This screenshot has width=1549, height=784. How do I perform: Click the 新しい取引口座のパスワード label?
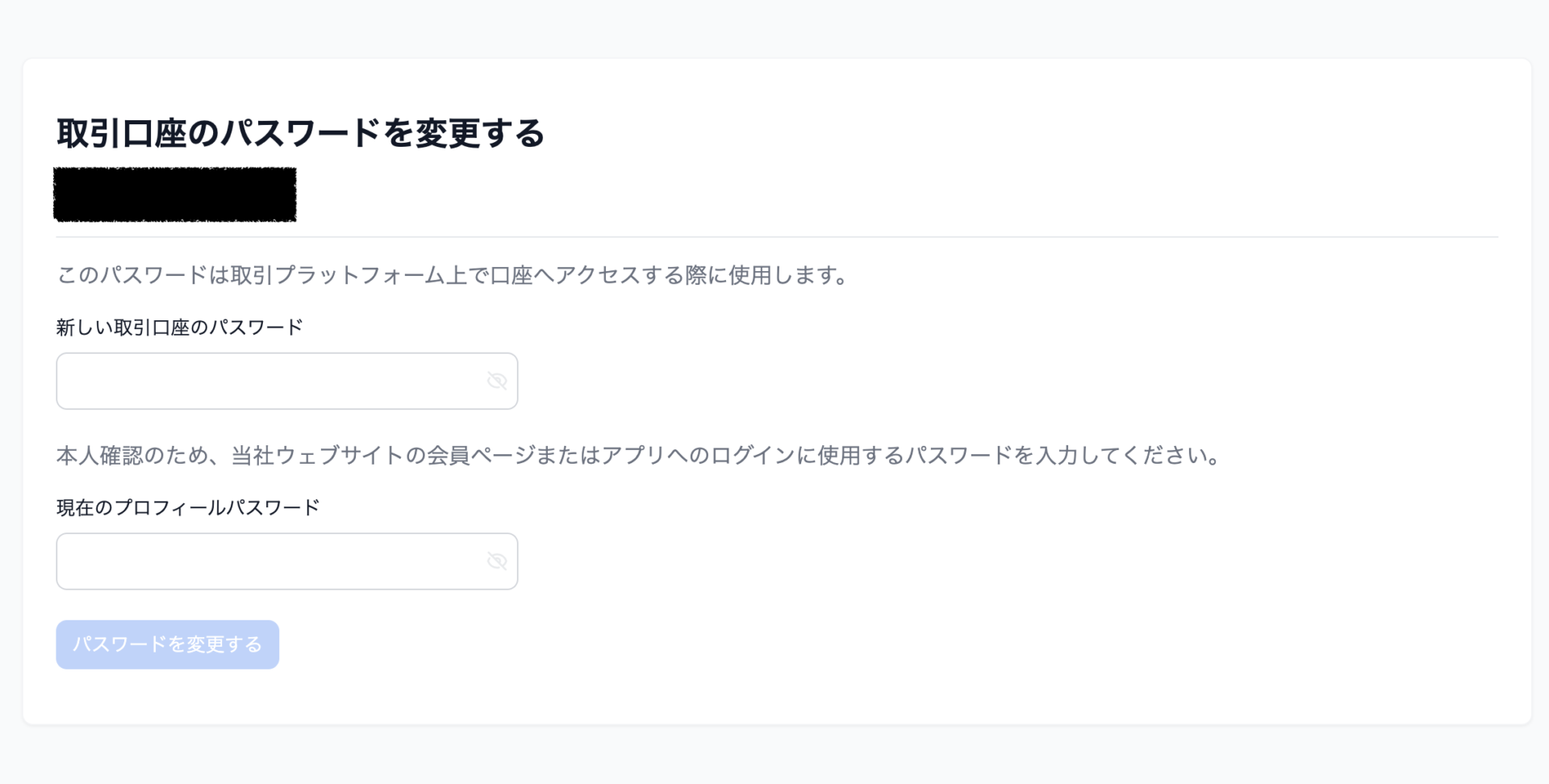pos(179,327)
